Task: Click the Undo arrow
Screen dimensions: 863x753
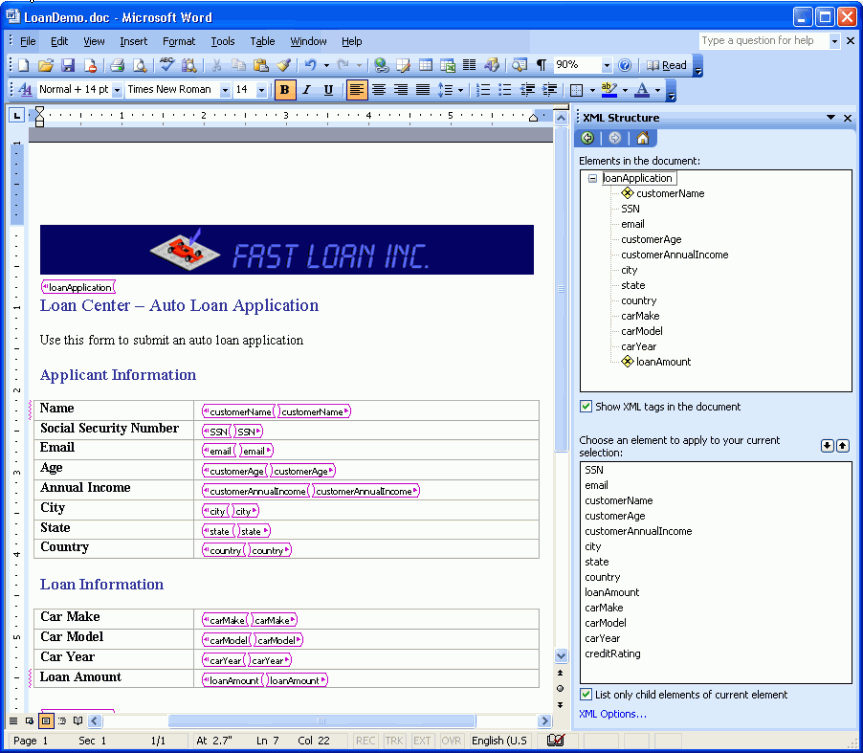Action: tap(310, 66)
